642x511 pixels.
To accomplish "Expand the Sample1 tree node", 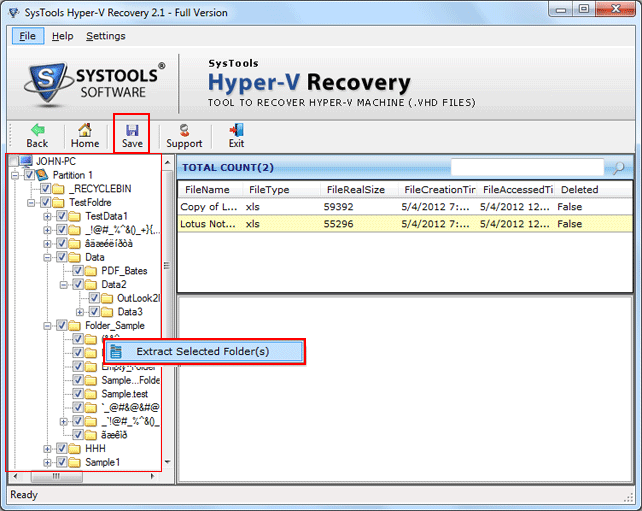I will click(47, 463).
